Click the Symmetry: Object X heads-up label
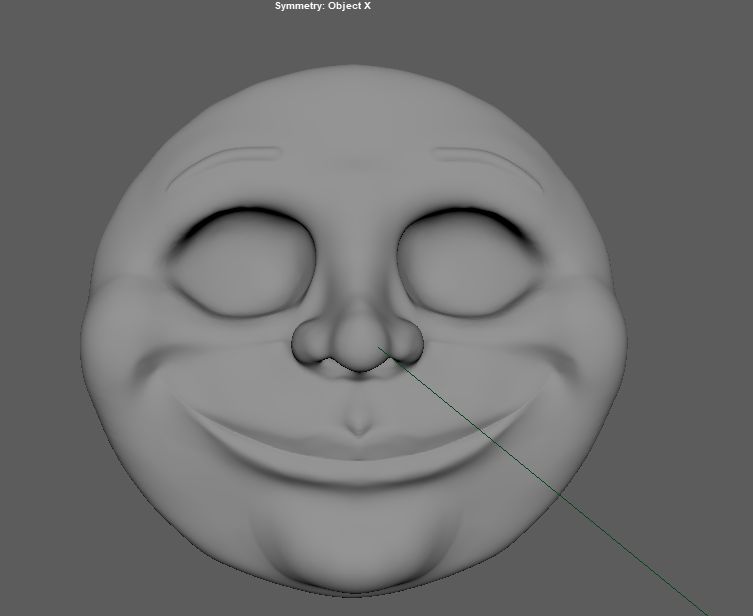 coord(322,6)
